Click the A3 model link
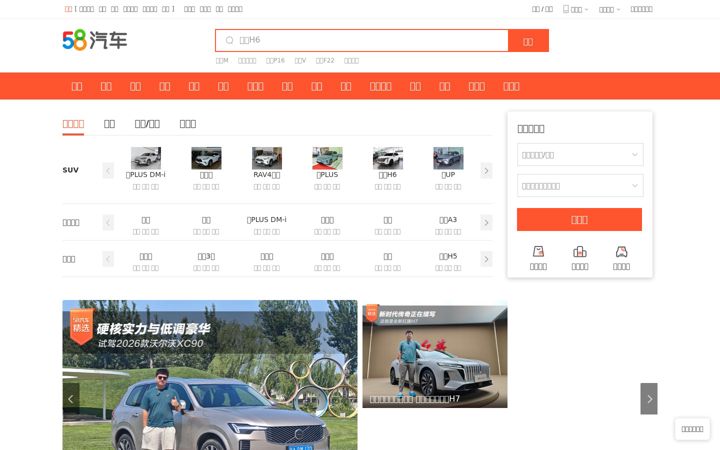Image resolution: width=720 pixels, height=450 pixels. pyautogui.click(x=448, y=220)
